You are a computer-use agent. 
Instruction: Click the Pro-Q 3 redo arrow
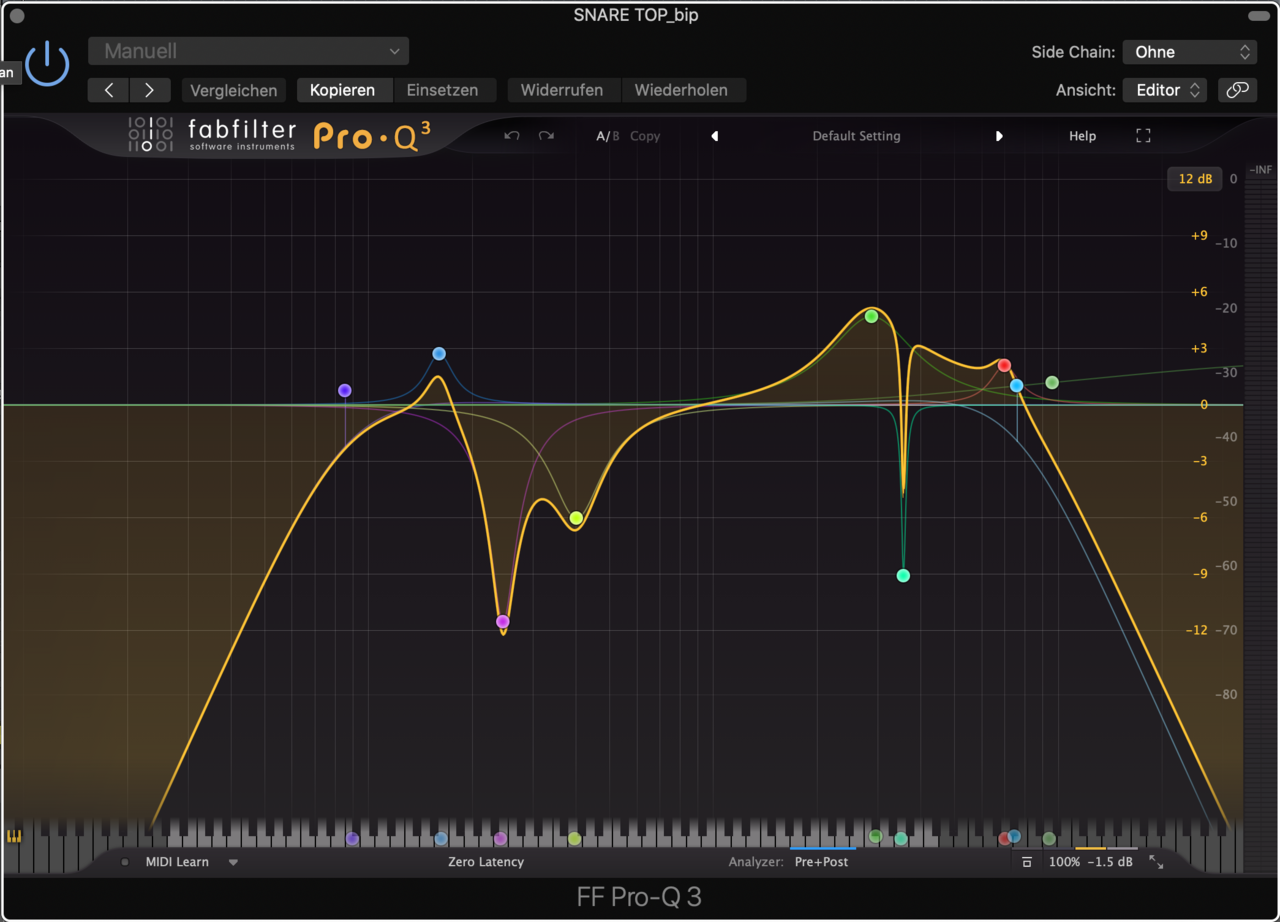click(546, 136)
